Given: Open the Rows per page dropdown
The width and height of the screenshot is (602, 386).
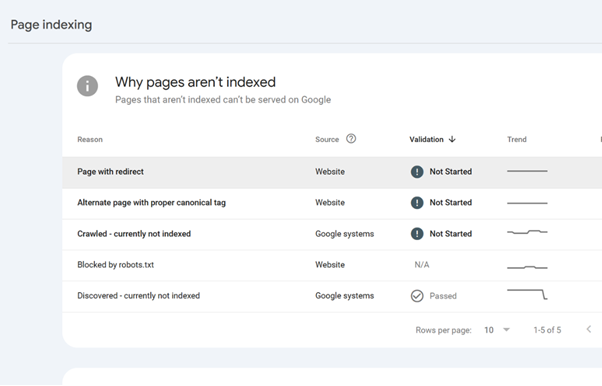Looking at the screenshot, I should (x=497, y=330).
